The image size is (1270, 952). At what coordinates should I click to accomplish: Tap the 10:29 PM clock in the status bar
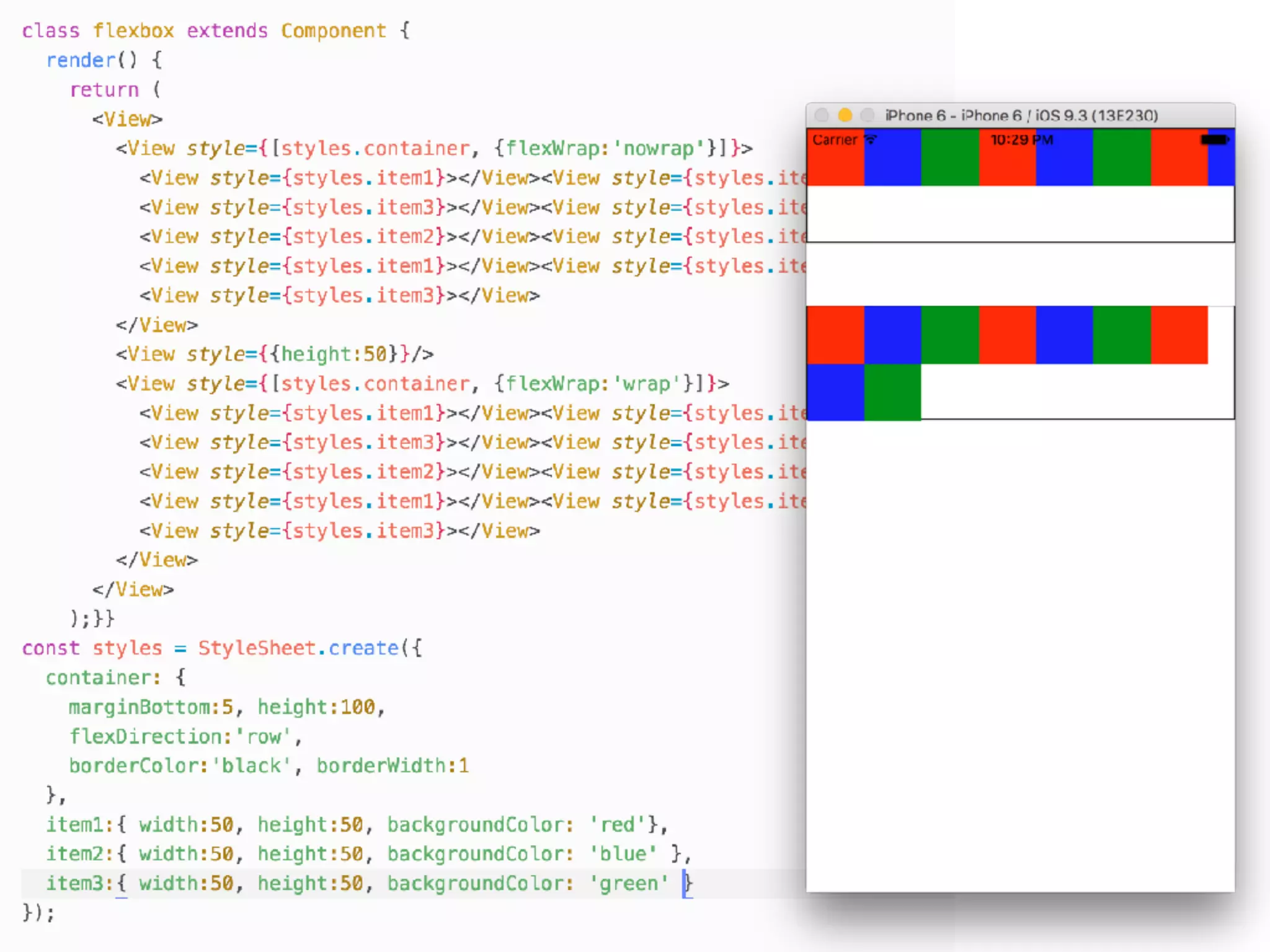1021,139
